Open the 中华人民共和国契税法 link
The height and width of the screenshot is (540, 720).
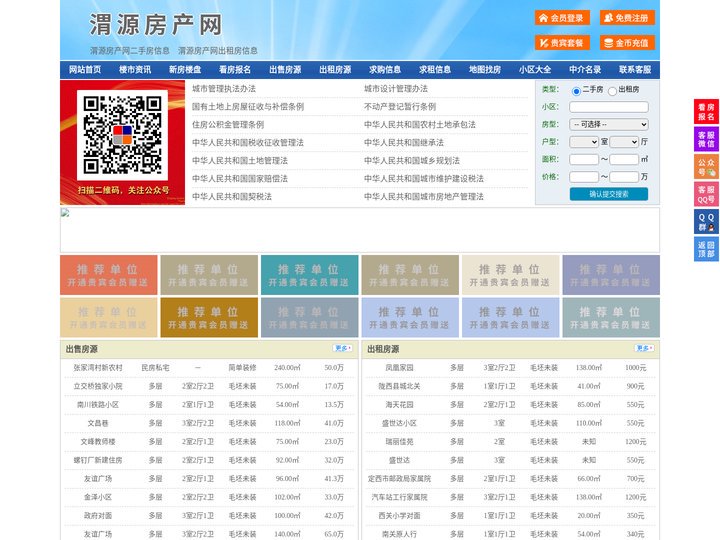pyautogui.click(x=232, y=197)
